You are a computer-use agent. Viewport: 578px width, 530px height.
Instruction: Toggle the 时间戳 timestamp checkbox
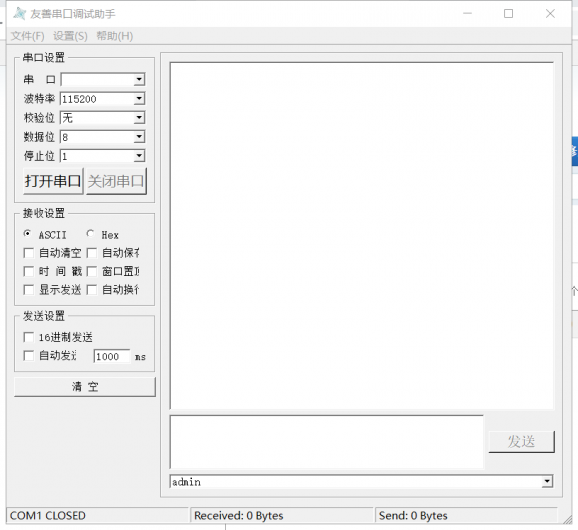(28, 271)
